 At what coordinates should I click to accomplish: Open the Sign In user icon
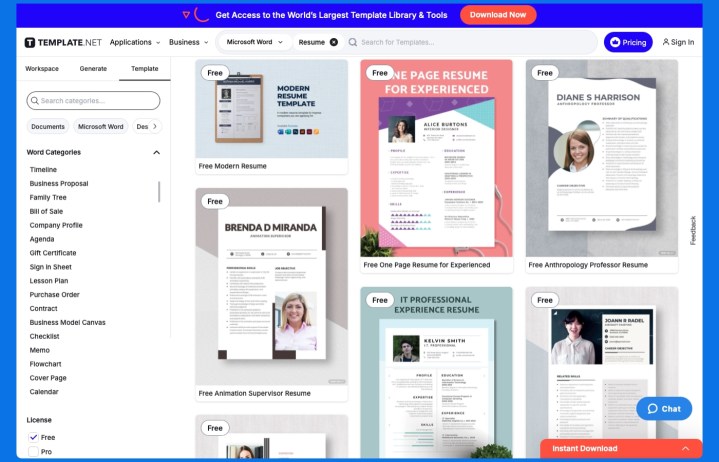click(x=666, y=42)
